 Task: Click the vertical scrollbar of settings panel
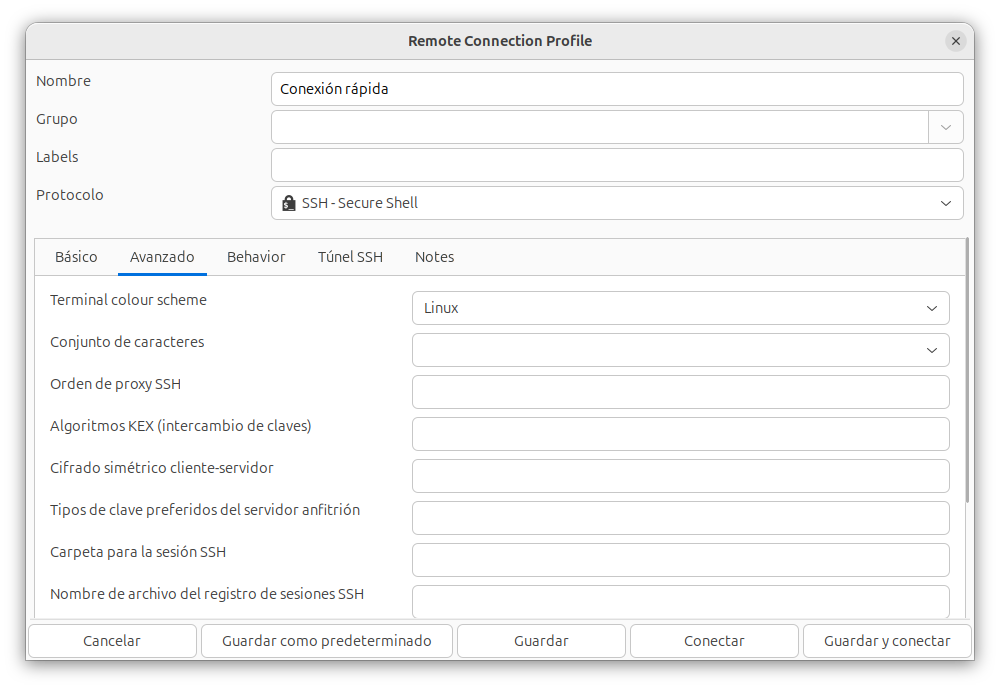coord(967,370)
